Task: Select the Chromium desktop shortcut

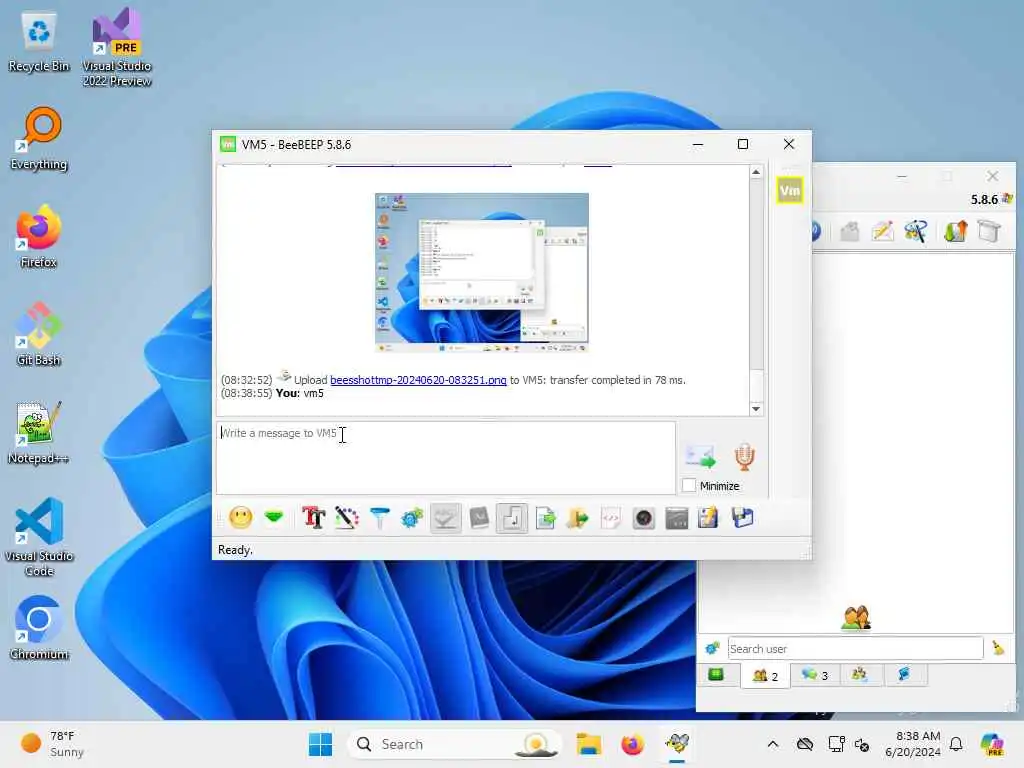Action: [39, 628]
